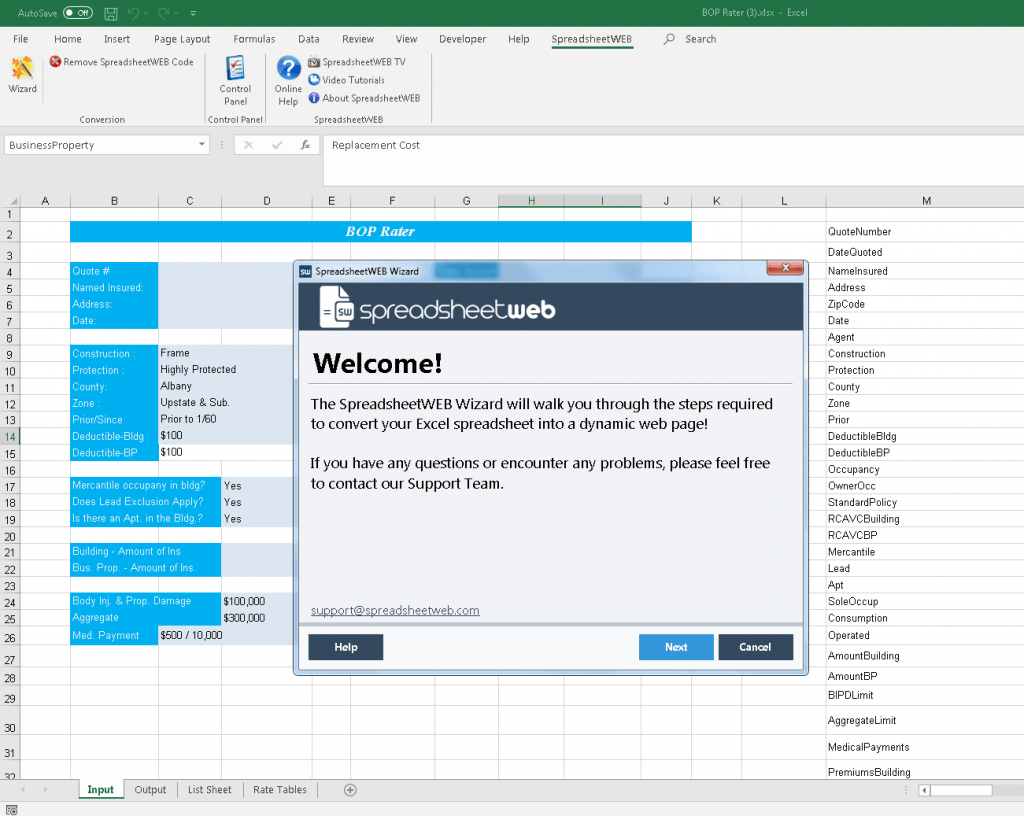Open the Review tab

coord(358,39)
